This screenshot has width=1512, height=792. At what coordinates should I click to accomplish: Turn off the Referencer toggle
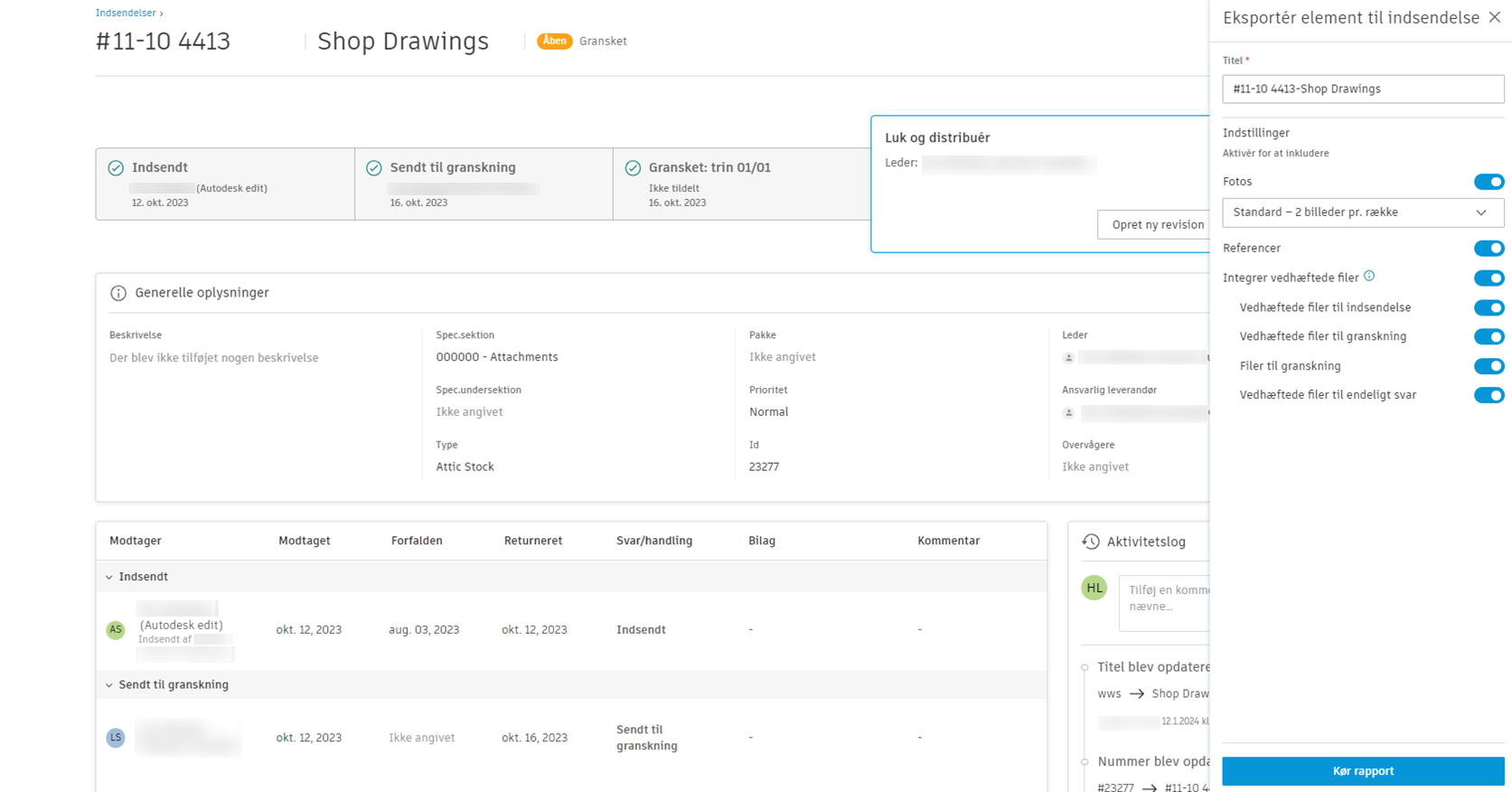tap(1489, 248)
